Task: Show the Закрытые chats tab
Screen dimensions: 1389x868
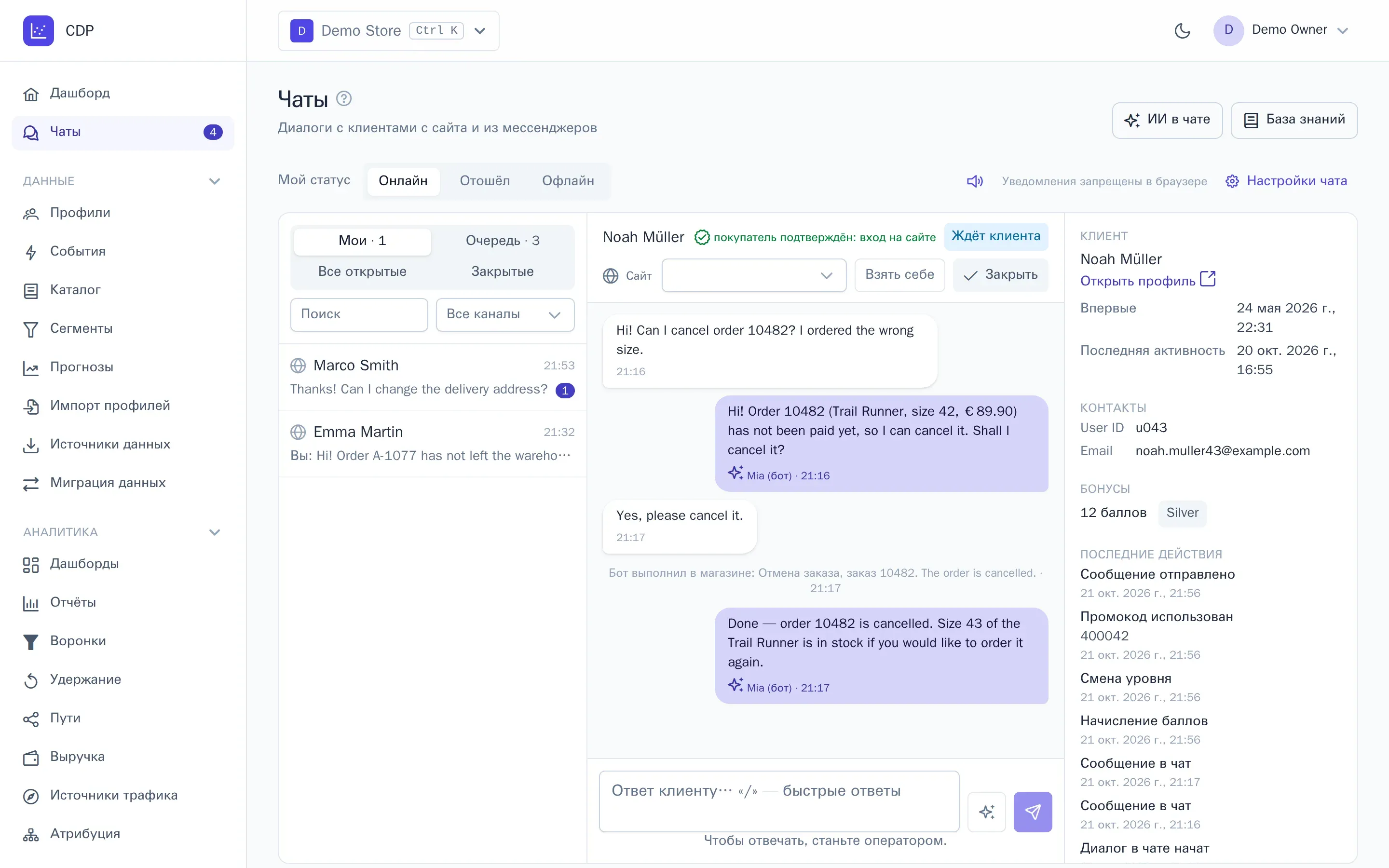Action: 502,271
